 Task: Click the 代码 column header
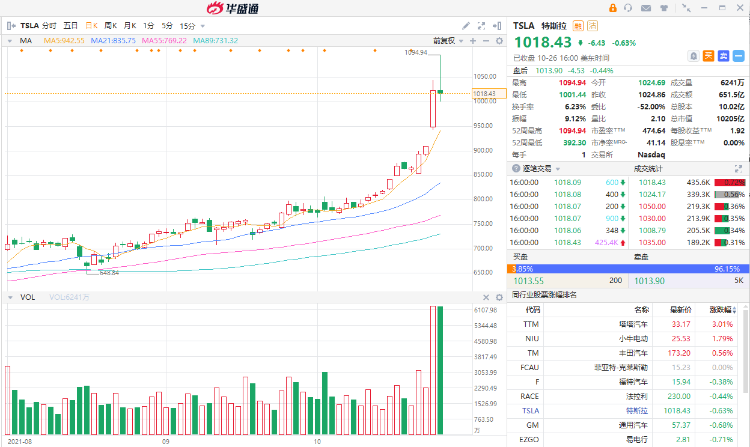[532, 310]
